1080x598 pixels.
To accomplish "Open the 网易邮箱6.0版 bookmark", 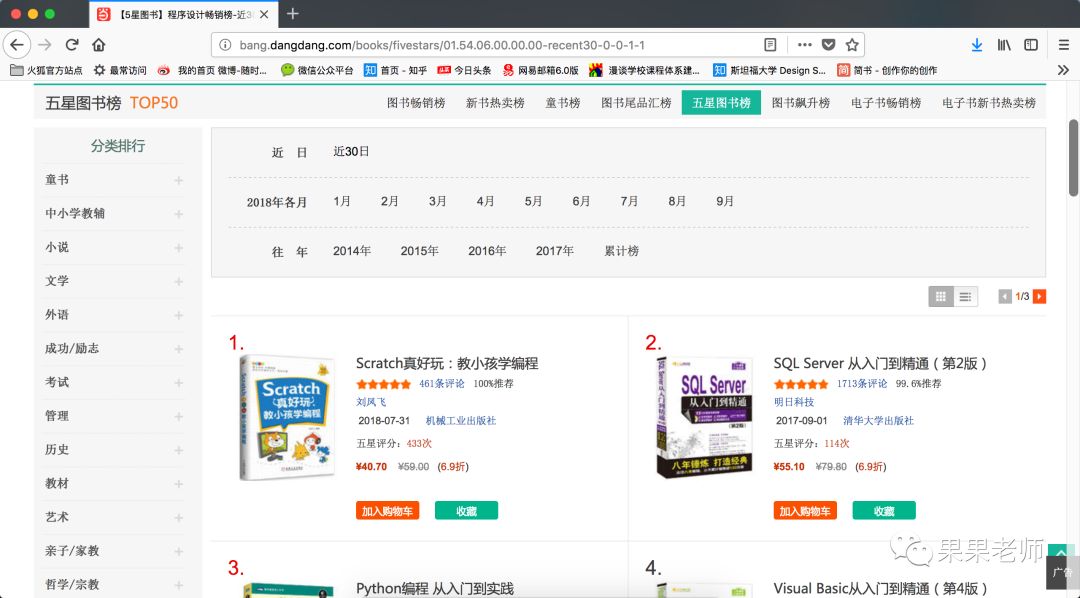I will pyautogui.click(x=541, y=70).
